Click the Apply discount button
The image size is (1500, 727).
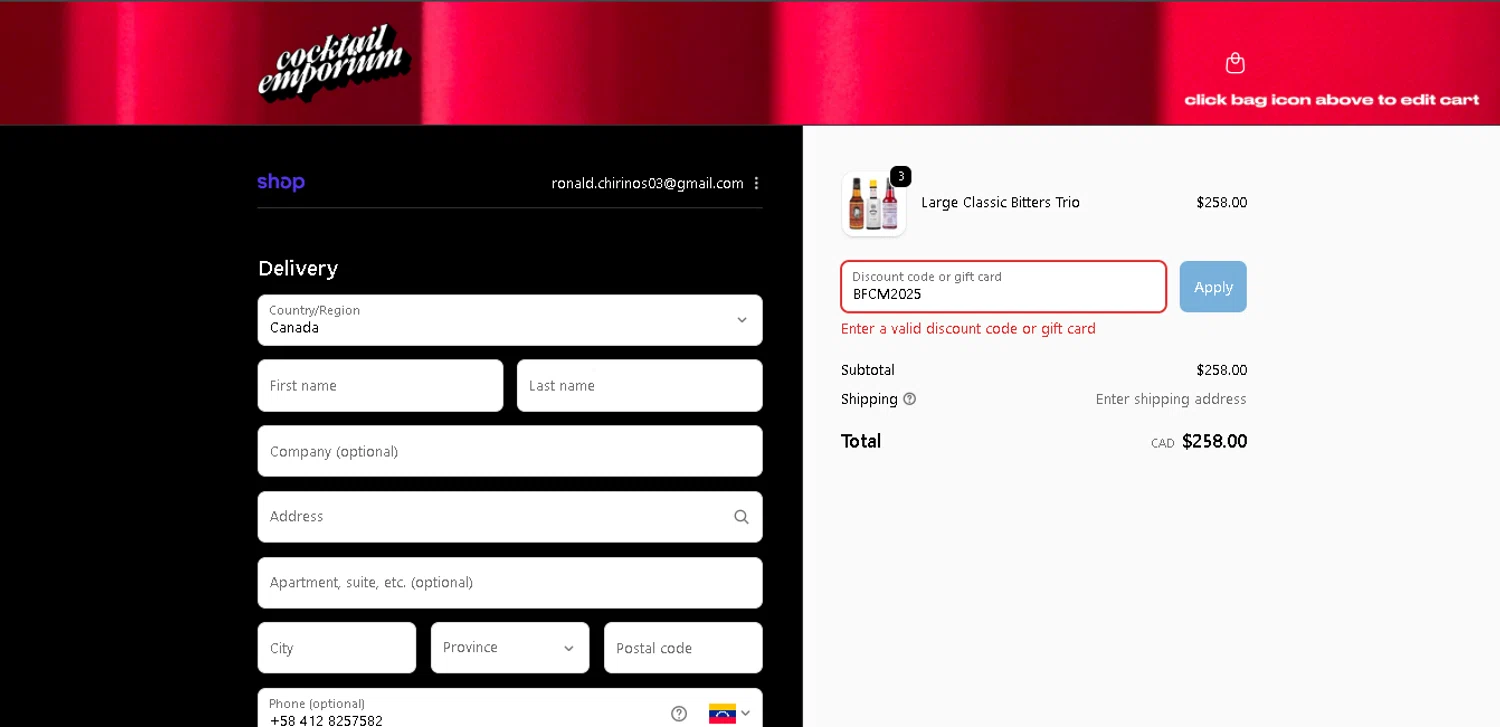pyautogui.click(x=1213, y=287)
